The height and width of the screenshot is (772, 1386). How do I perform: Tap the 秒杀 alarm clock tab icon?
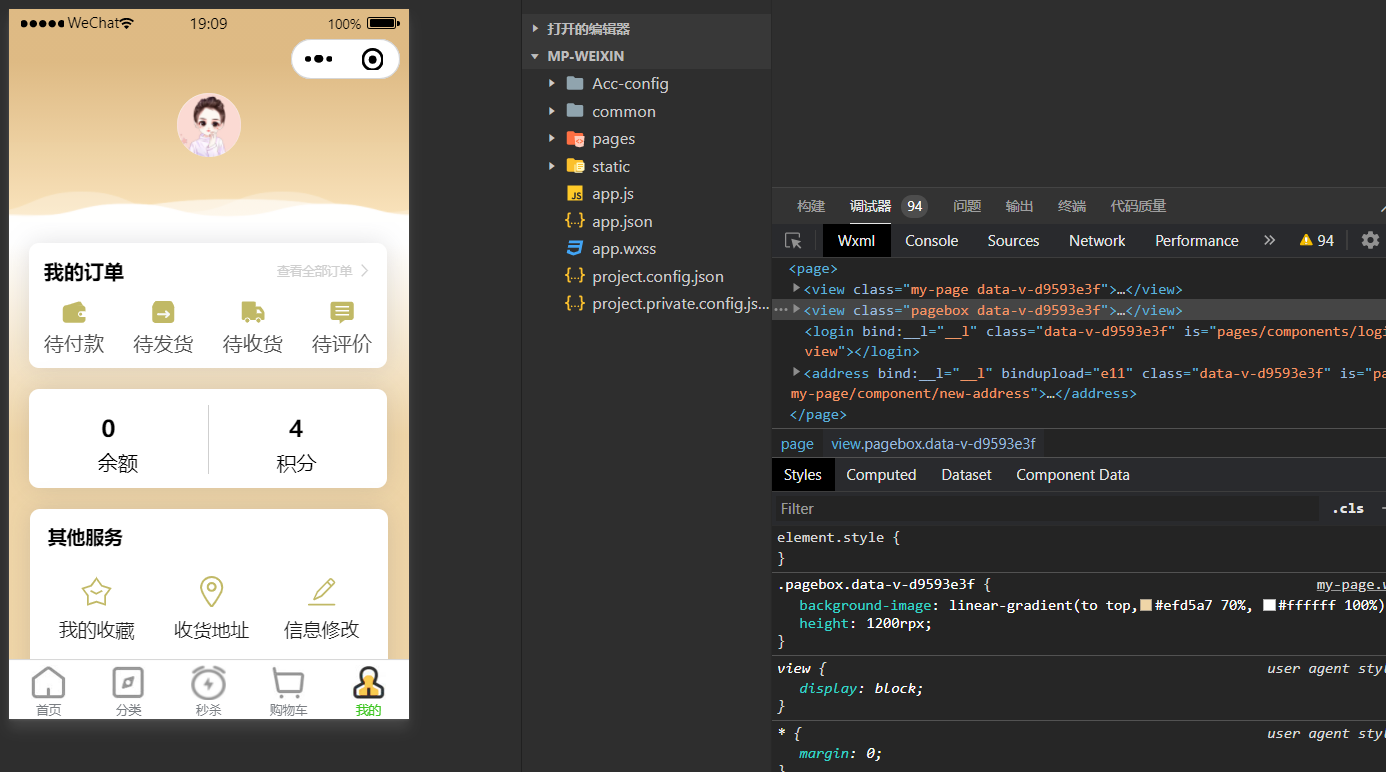pos(208,684)
